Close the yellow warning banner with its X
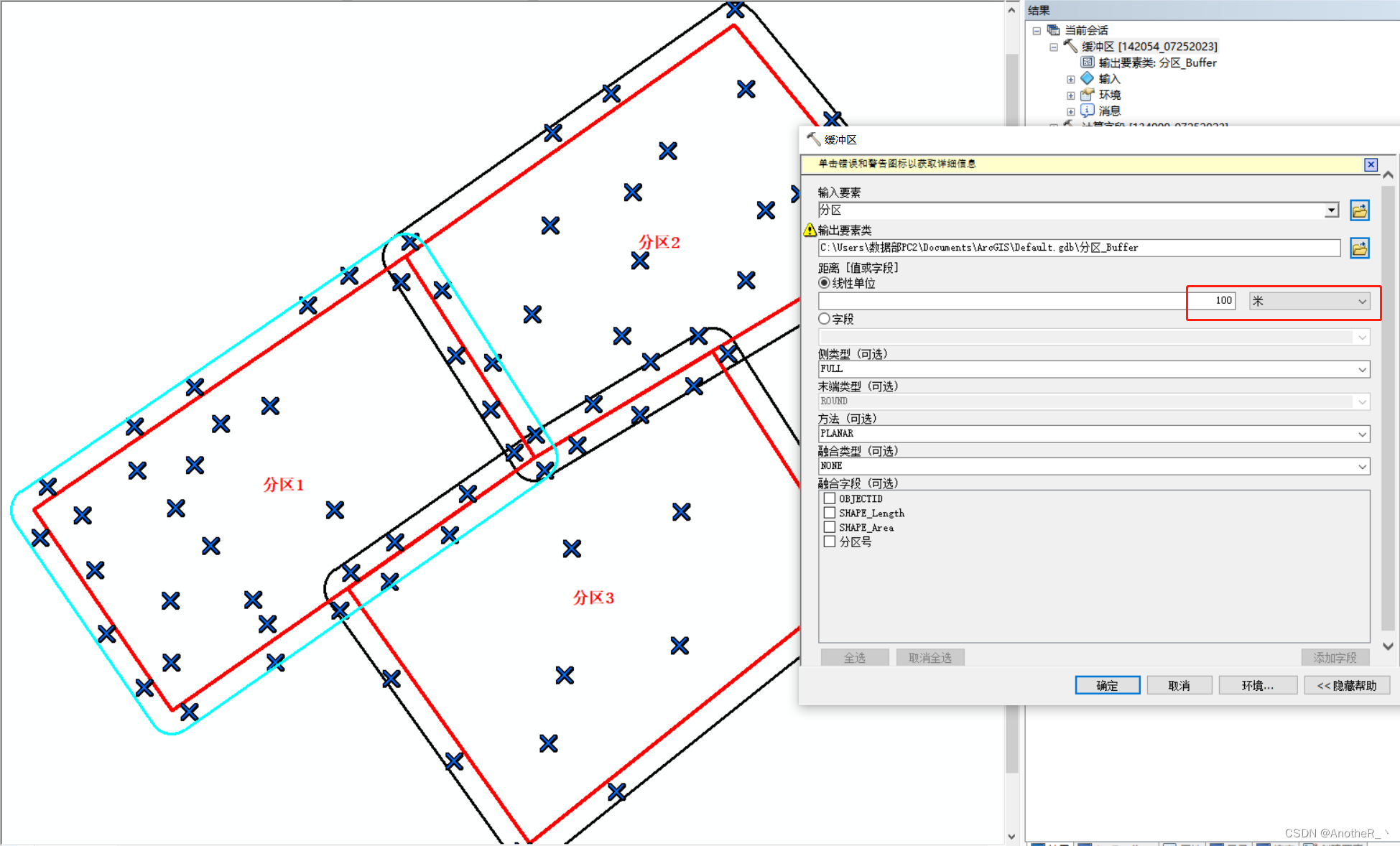Image resolution: width=1400 pixels, height=846 pixels. point(1371,164)
